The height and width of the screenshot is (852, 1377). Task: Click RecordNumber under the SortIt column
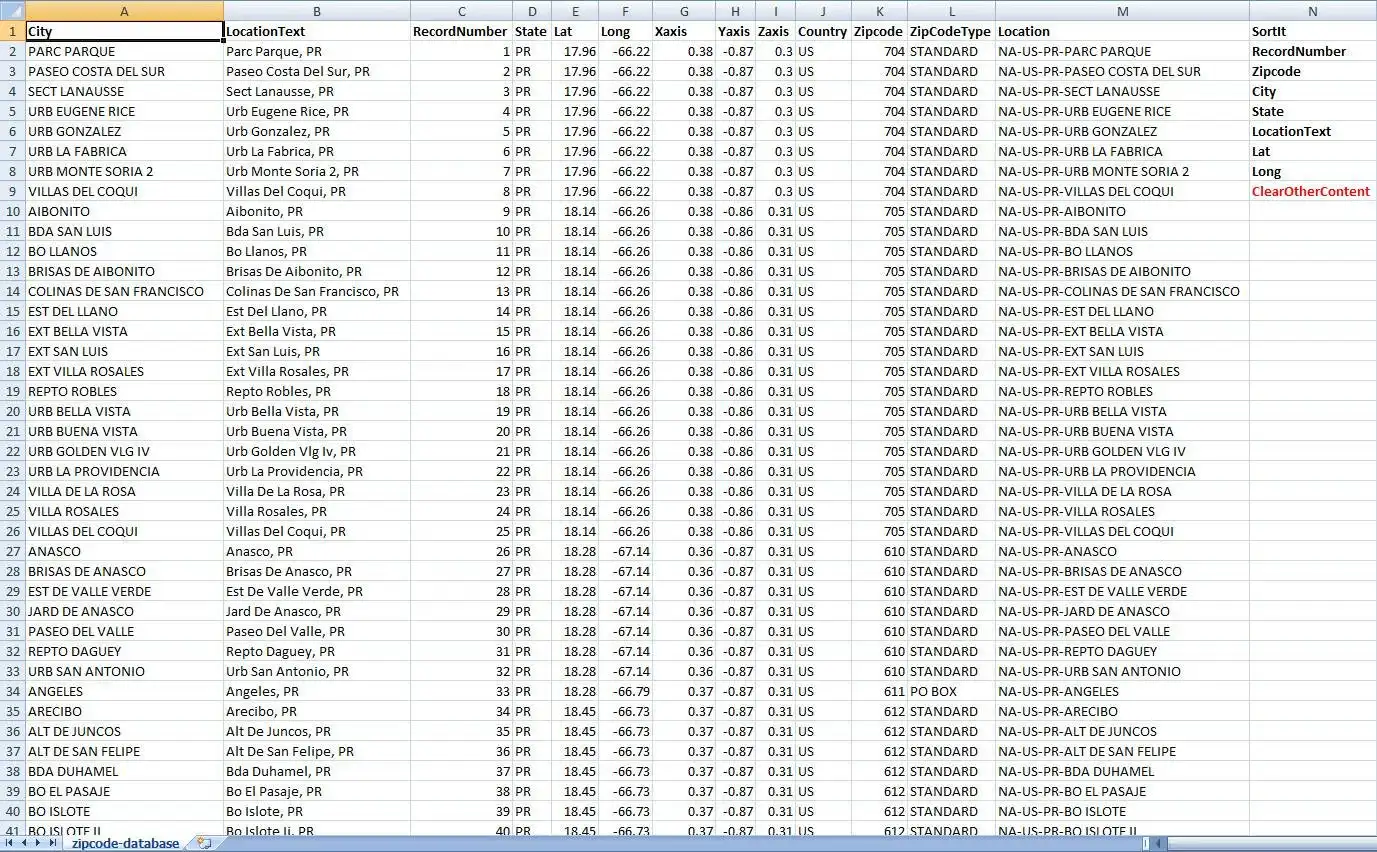tap(1313, 52)
